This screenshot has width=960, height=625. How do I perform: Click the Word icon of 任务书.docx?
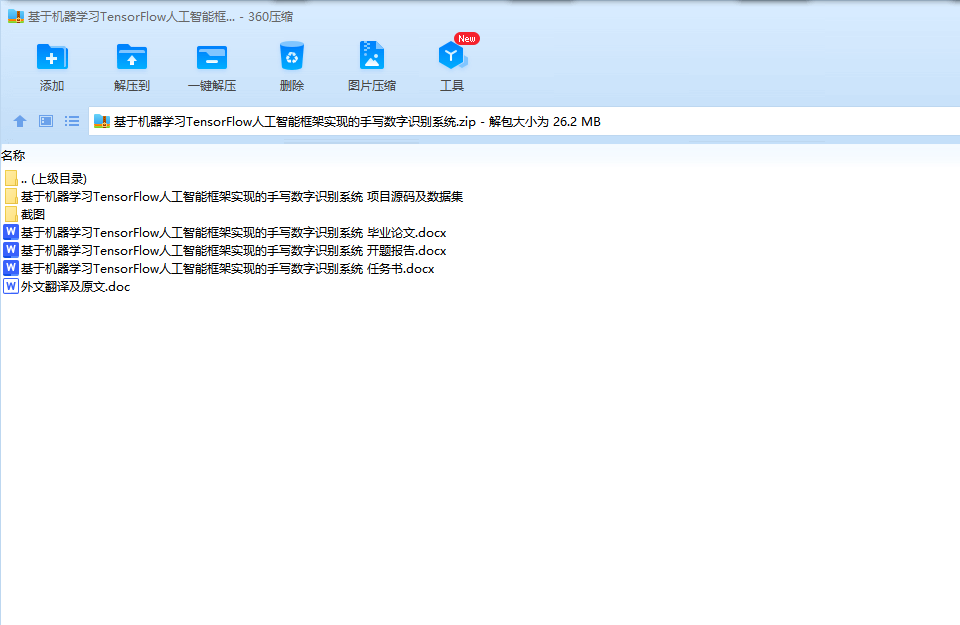click(11, 268)
